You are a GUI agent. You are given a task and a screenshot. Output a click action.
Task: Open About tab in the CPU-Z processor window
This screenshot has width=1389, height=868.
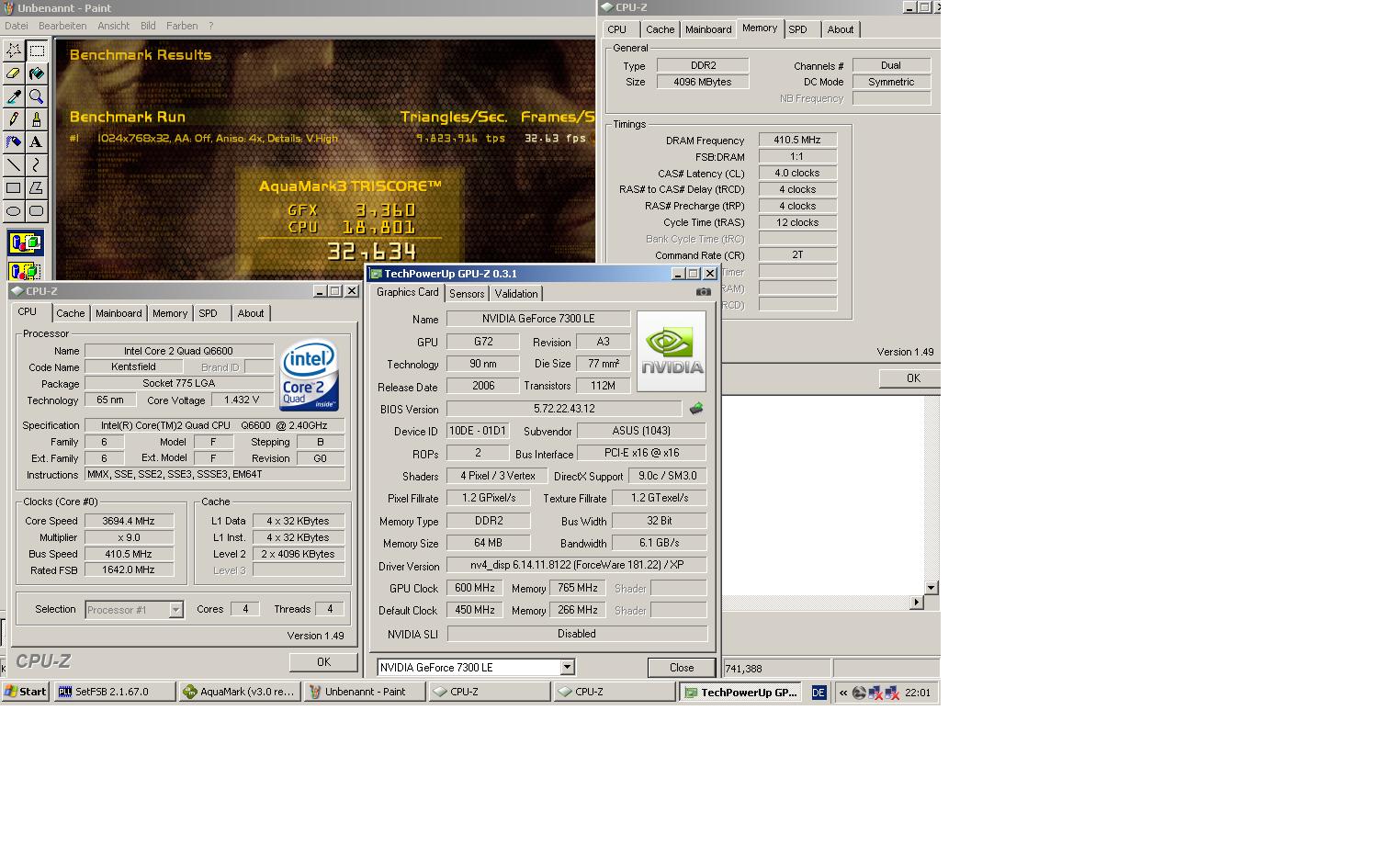[251, 313]
